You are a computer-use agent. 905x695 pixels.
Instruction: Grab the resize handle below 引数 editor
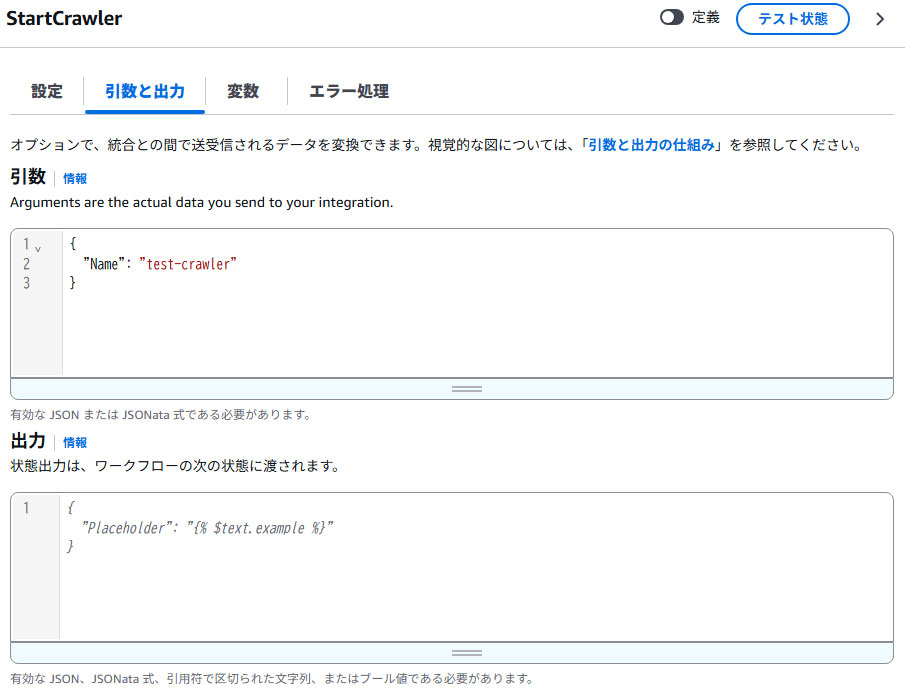(467, 389)
